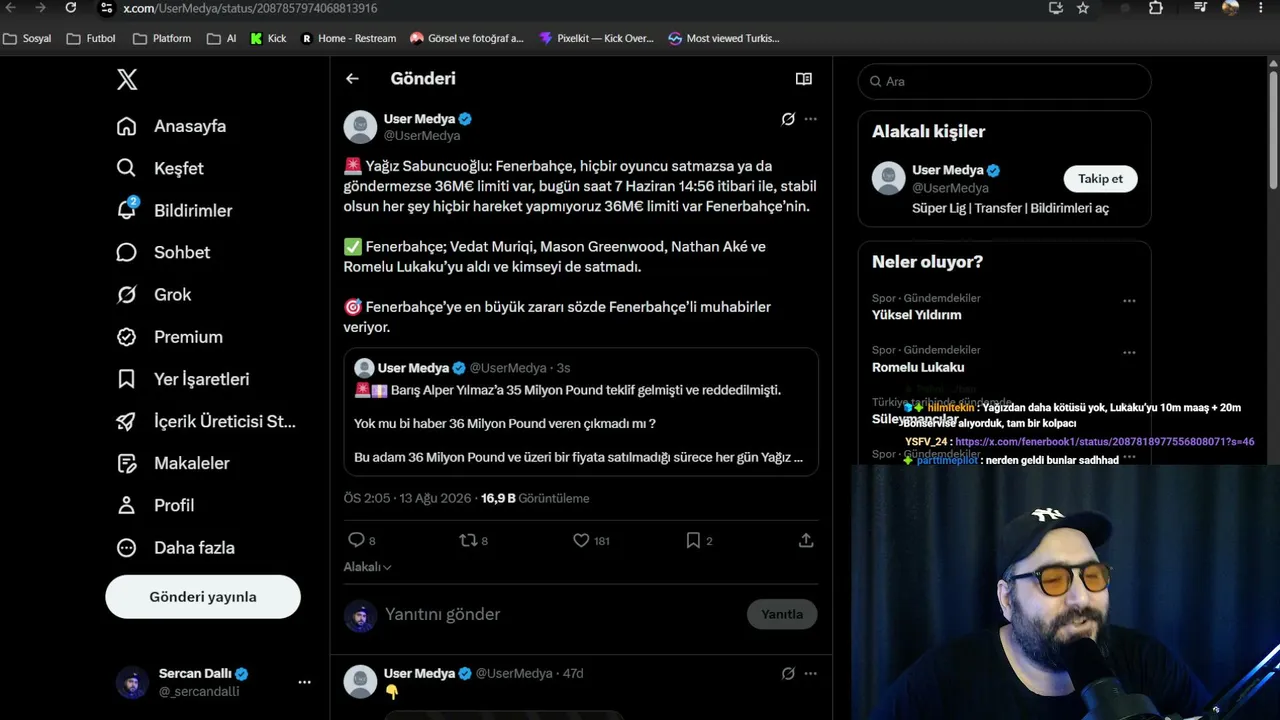Open İçerik Üreticisi studio
This screenshot has height=720, width=1280.
tap(206, 421)
